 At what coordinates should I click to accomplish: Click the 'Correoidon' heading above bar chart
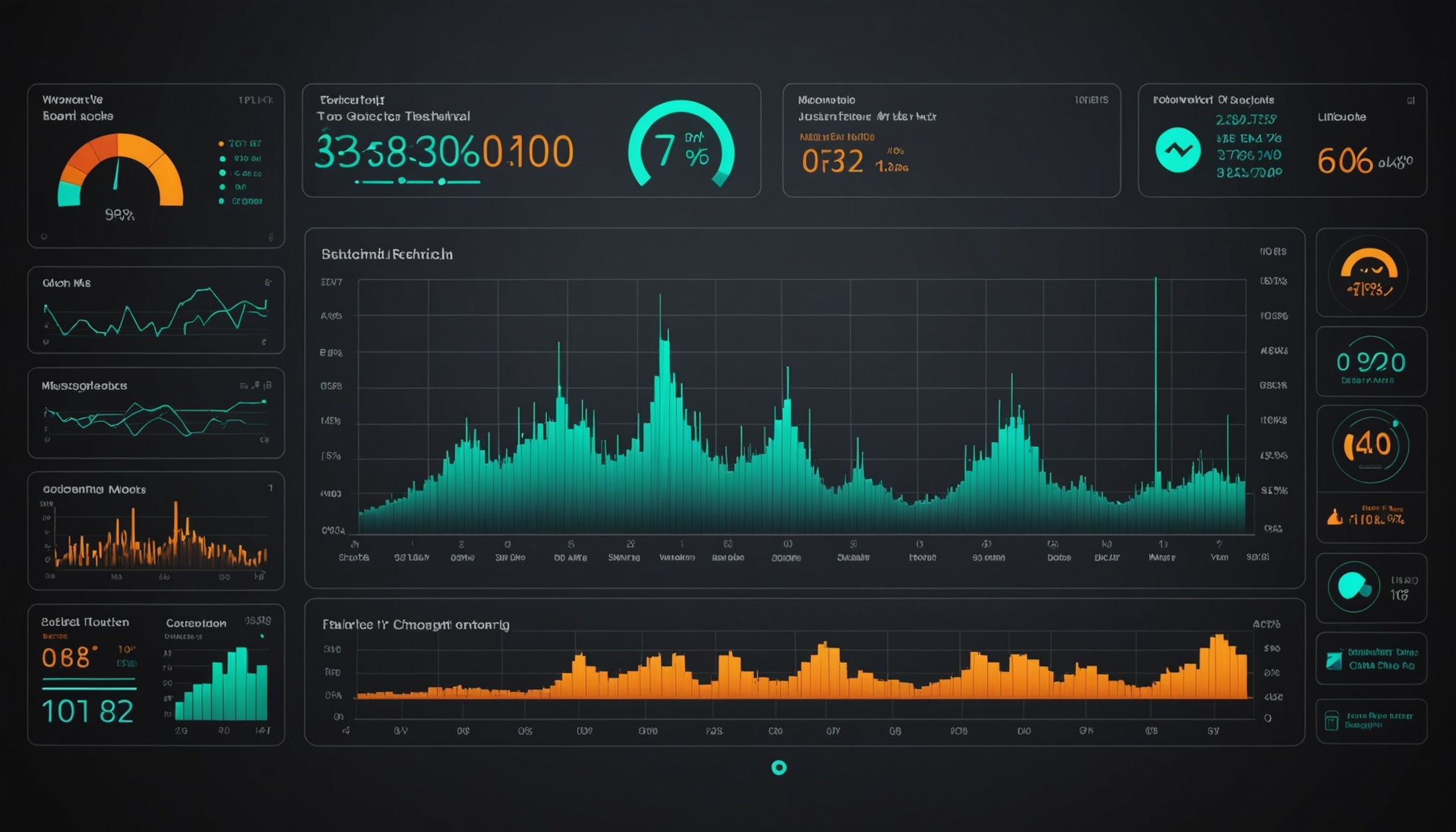coord(196,623)
